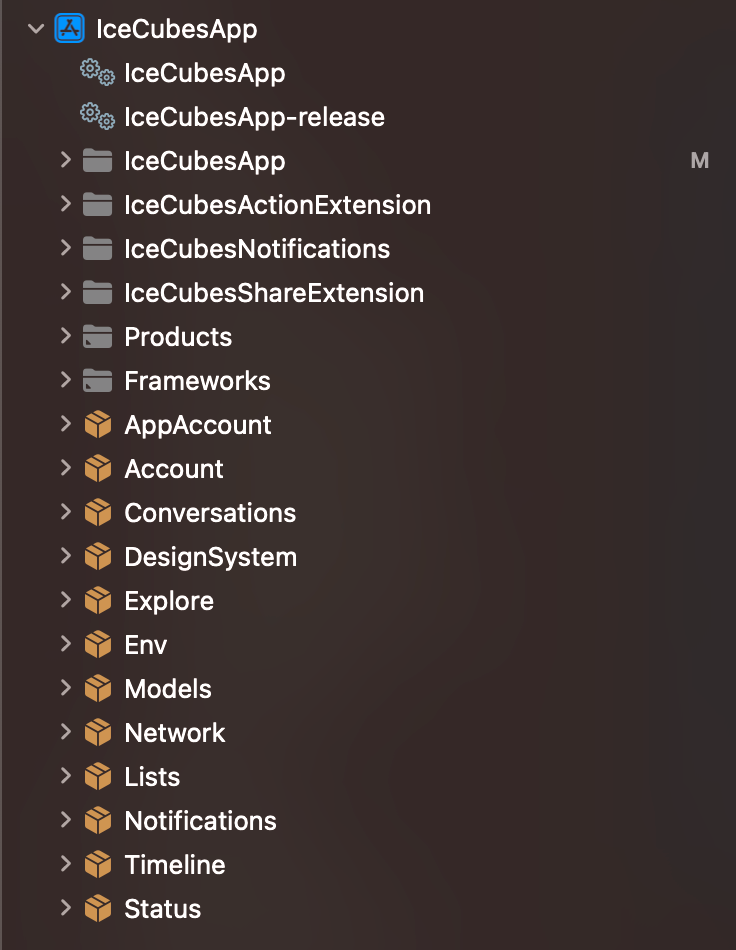Click the IceCubesApp configuration gears icon

[98, 72]
